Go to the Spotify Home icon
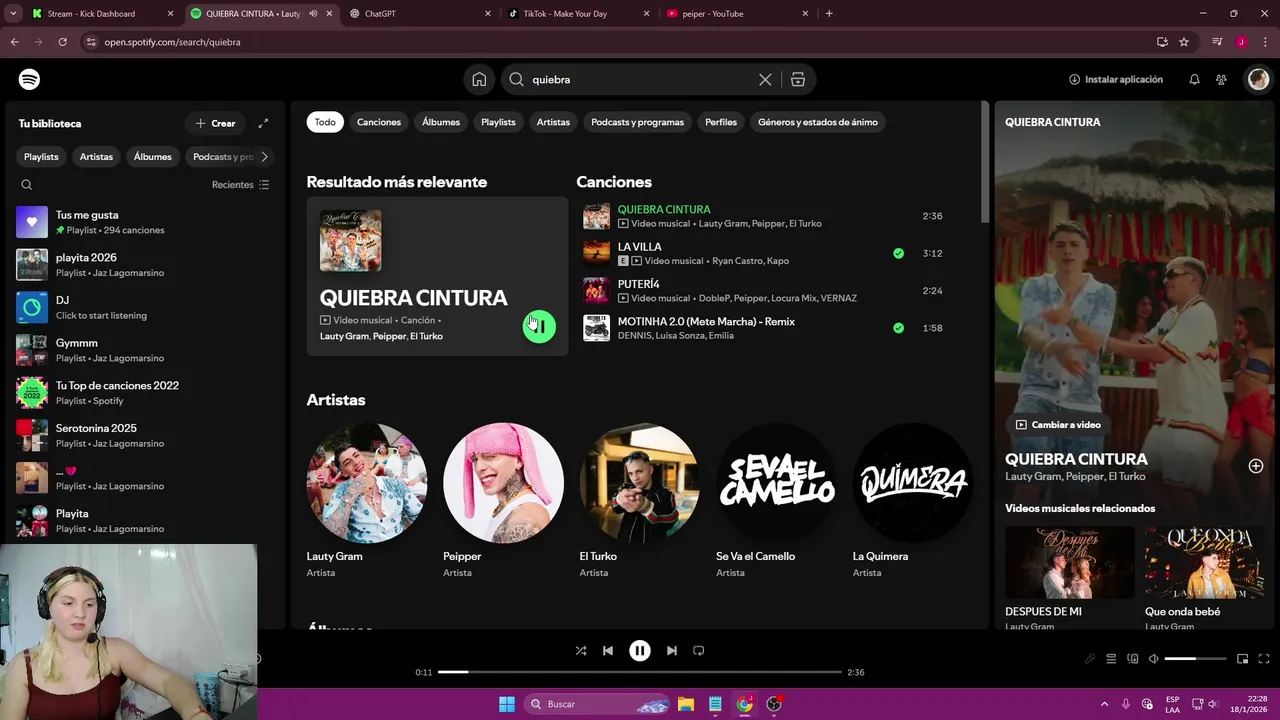Viewport: 1280px width, 720px height. tap(479, 79)
